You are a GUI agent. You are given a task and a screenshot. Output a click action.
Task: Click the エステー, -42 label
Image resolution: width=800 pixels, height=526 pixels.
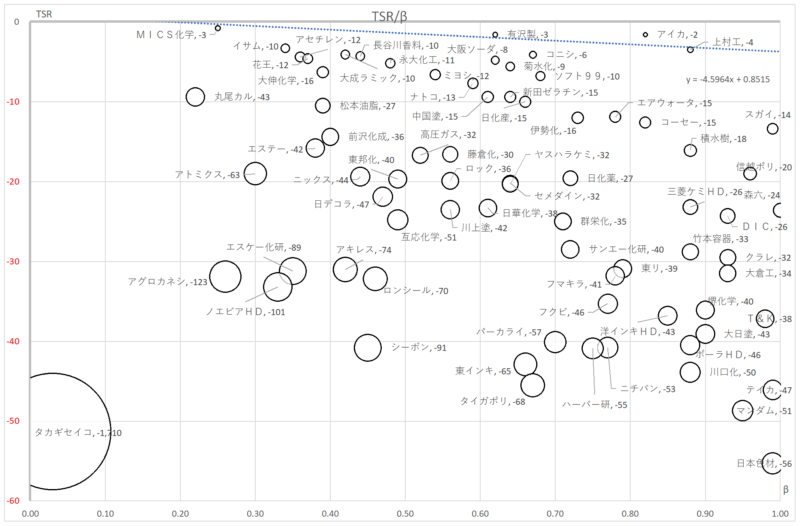click(276, 149)
